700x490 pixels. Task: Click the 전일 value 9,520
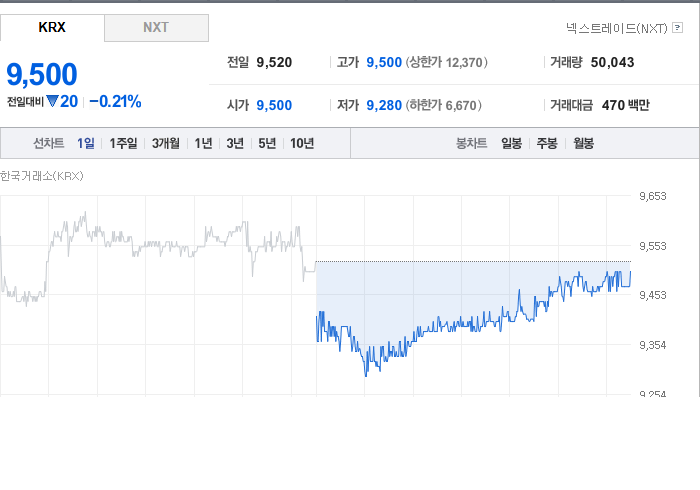click(274, 62)
